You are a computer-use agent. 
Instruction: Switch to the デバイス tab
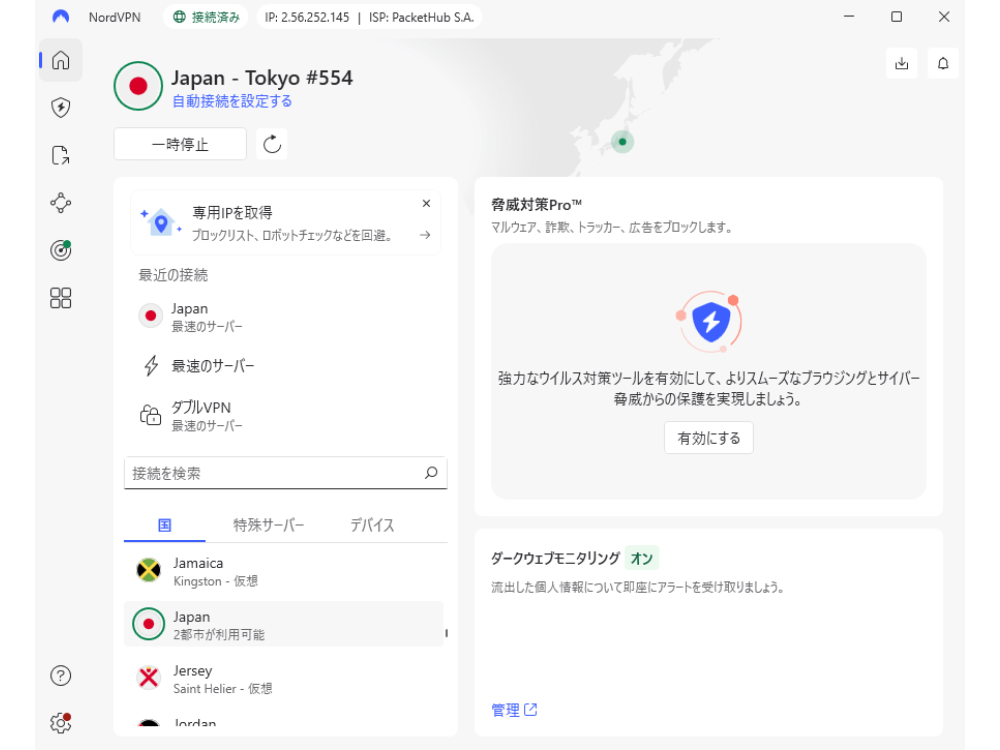pos(372,525)
